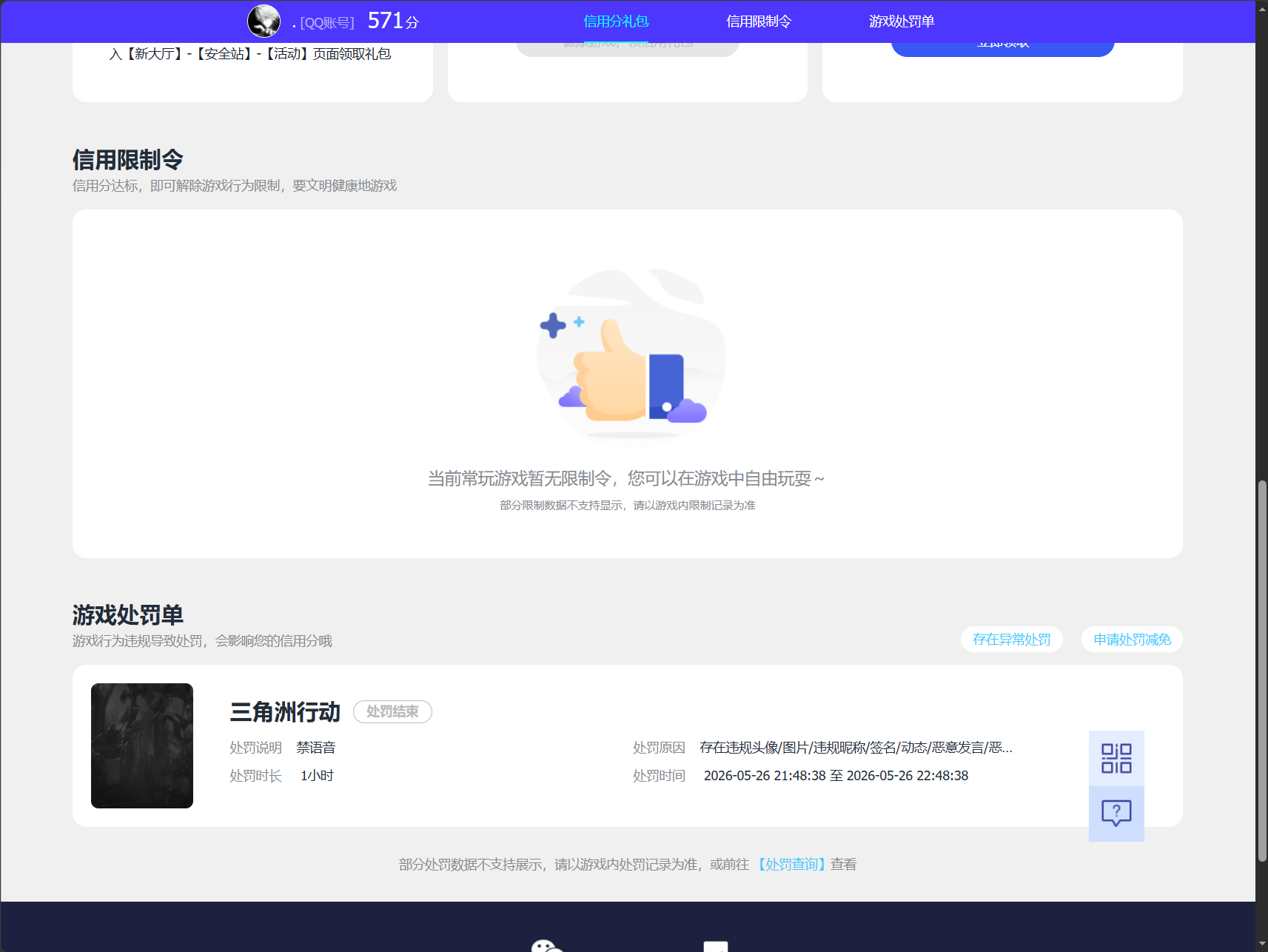The height and width of the screenshot is (952, 1268).
Task: Click the scrollbar up arrow
Action: tap(1262, 7)
